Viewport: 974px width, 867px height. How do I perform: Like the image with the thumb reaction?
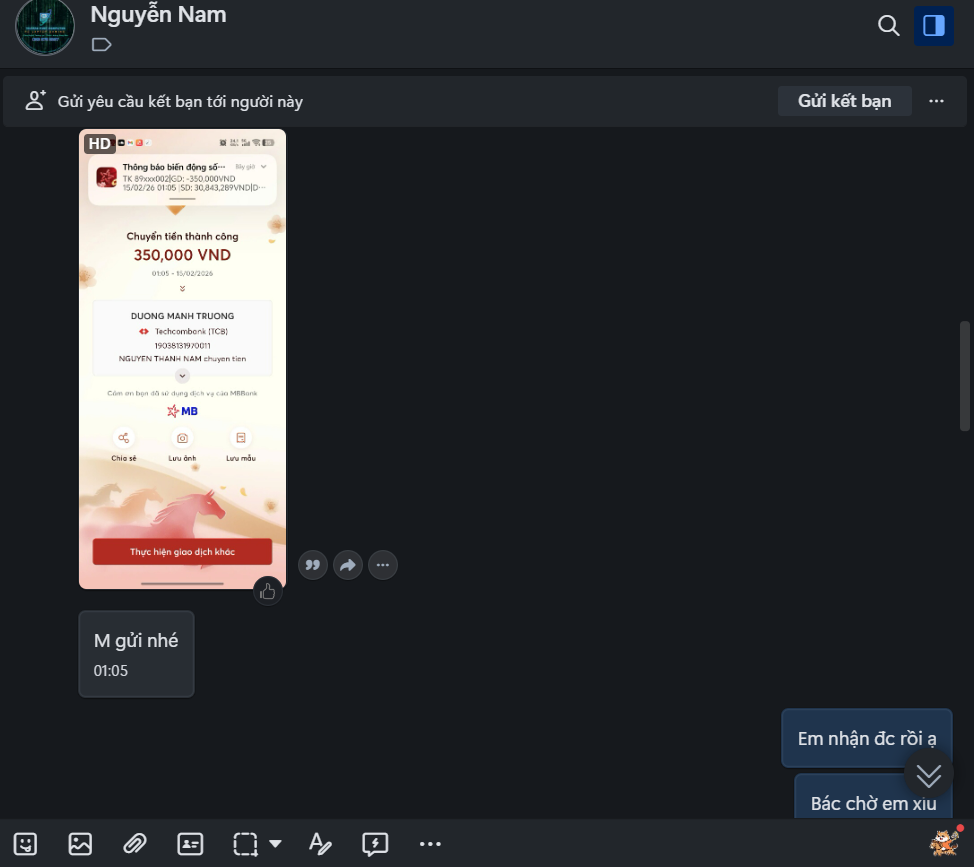tap(268, 591)
